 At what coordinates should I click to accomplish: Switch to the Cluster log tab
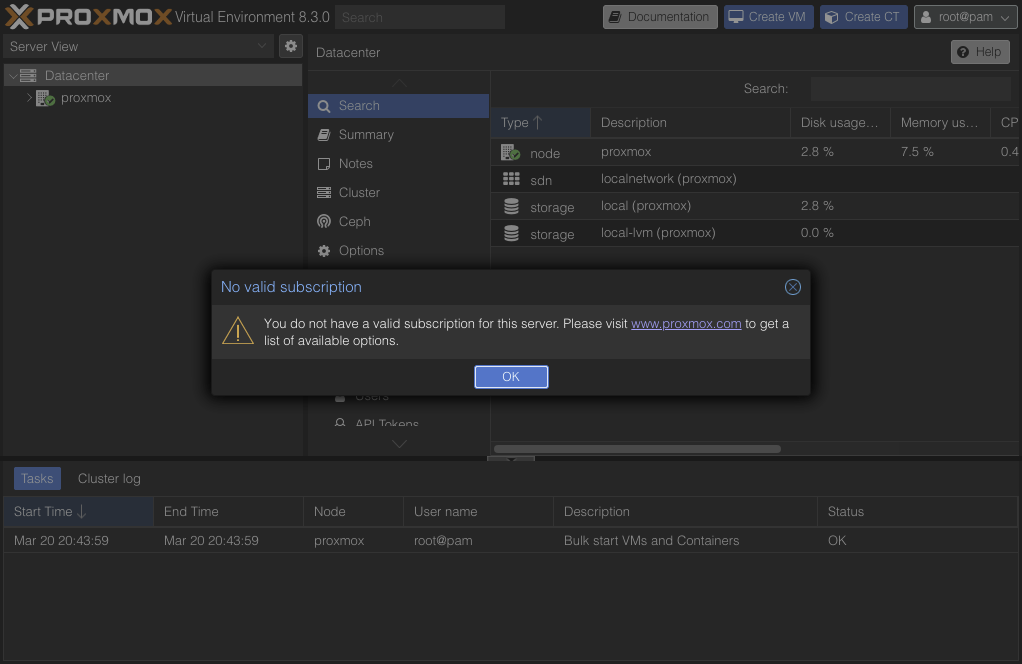coord(109,479)
